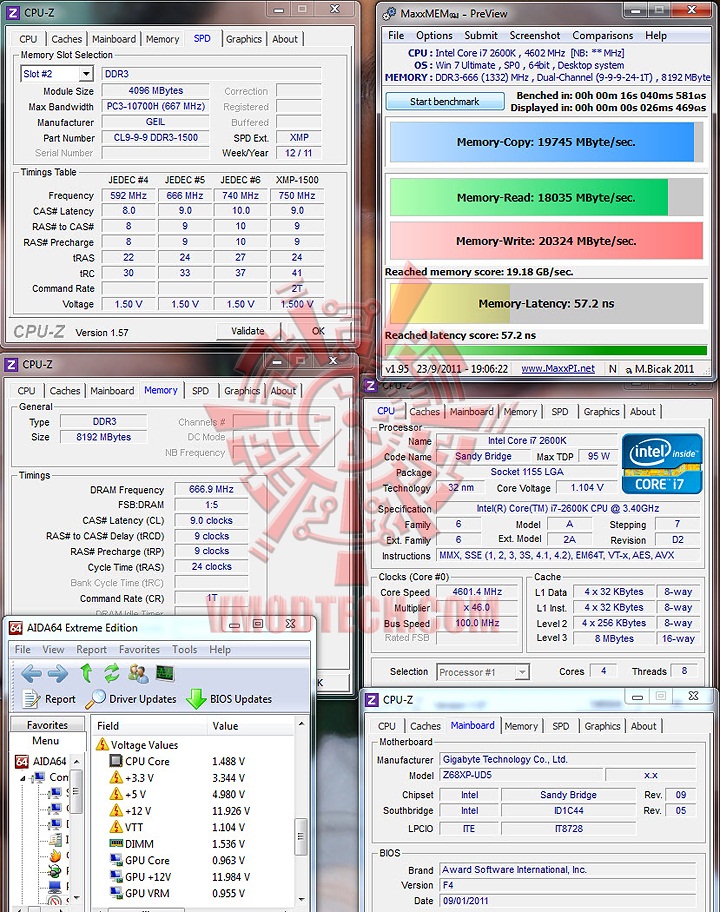
Task: Select the VTT voltage row
Action: coord(177,827)
